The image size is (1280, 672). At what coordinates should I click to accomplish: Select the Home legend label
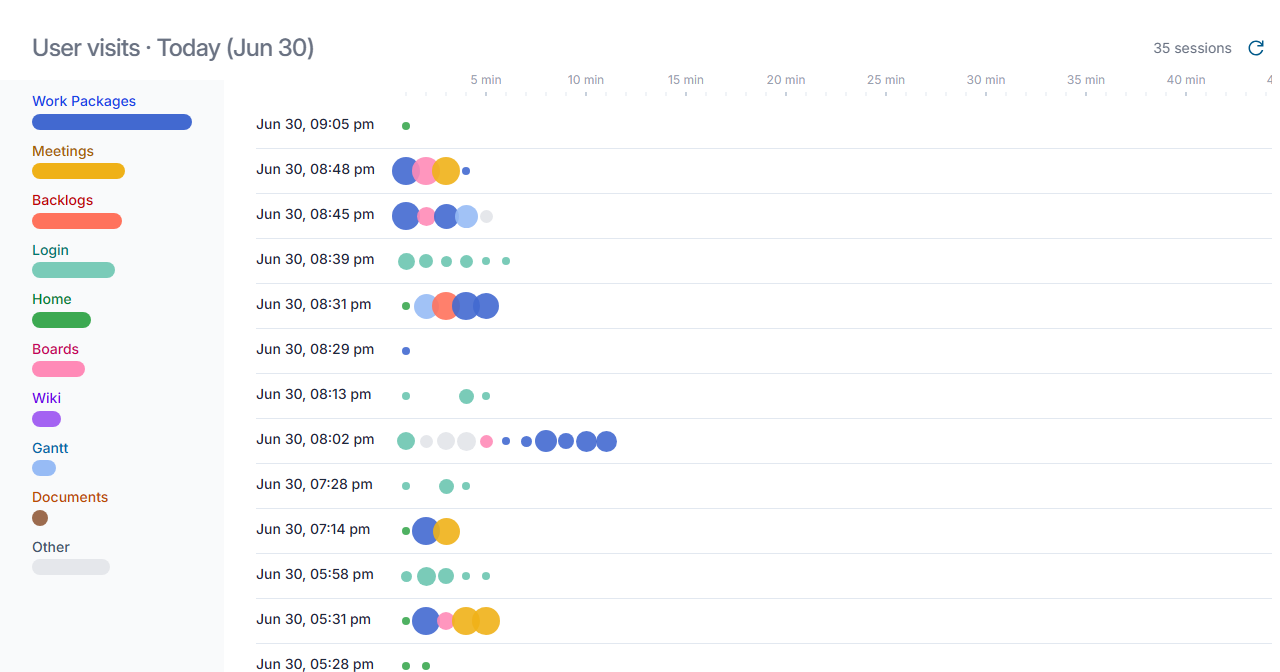click(52, 299)
